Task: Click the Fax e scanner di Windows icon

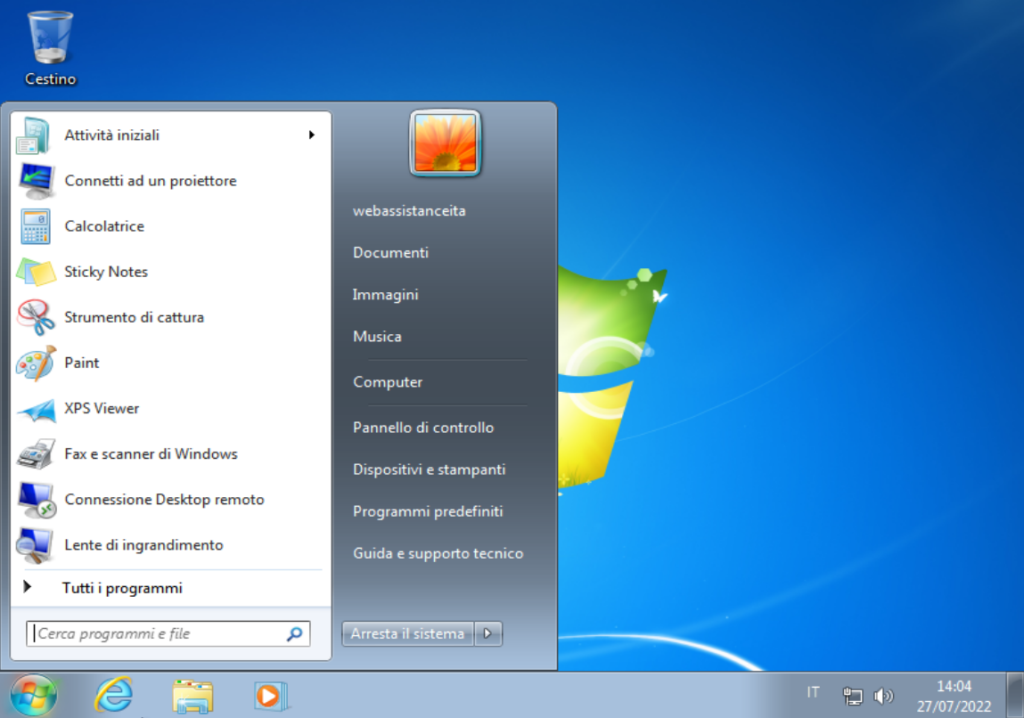Action: tap(36, 454)
